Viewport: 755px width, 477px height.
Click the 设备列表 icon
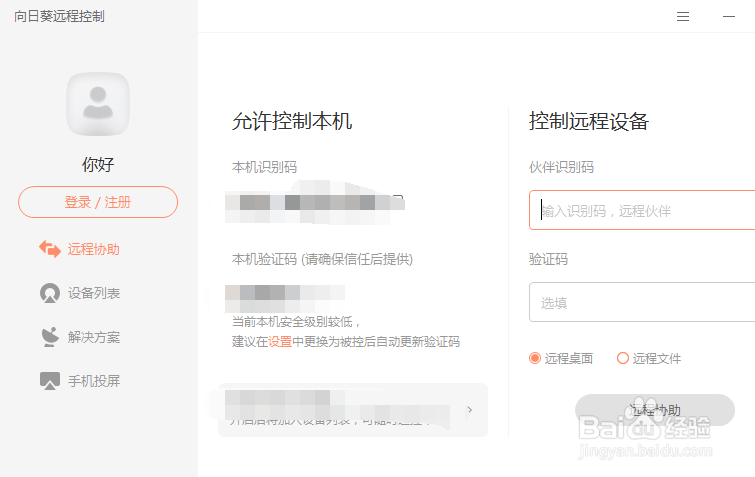point(50,293)
